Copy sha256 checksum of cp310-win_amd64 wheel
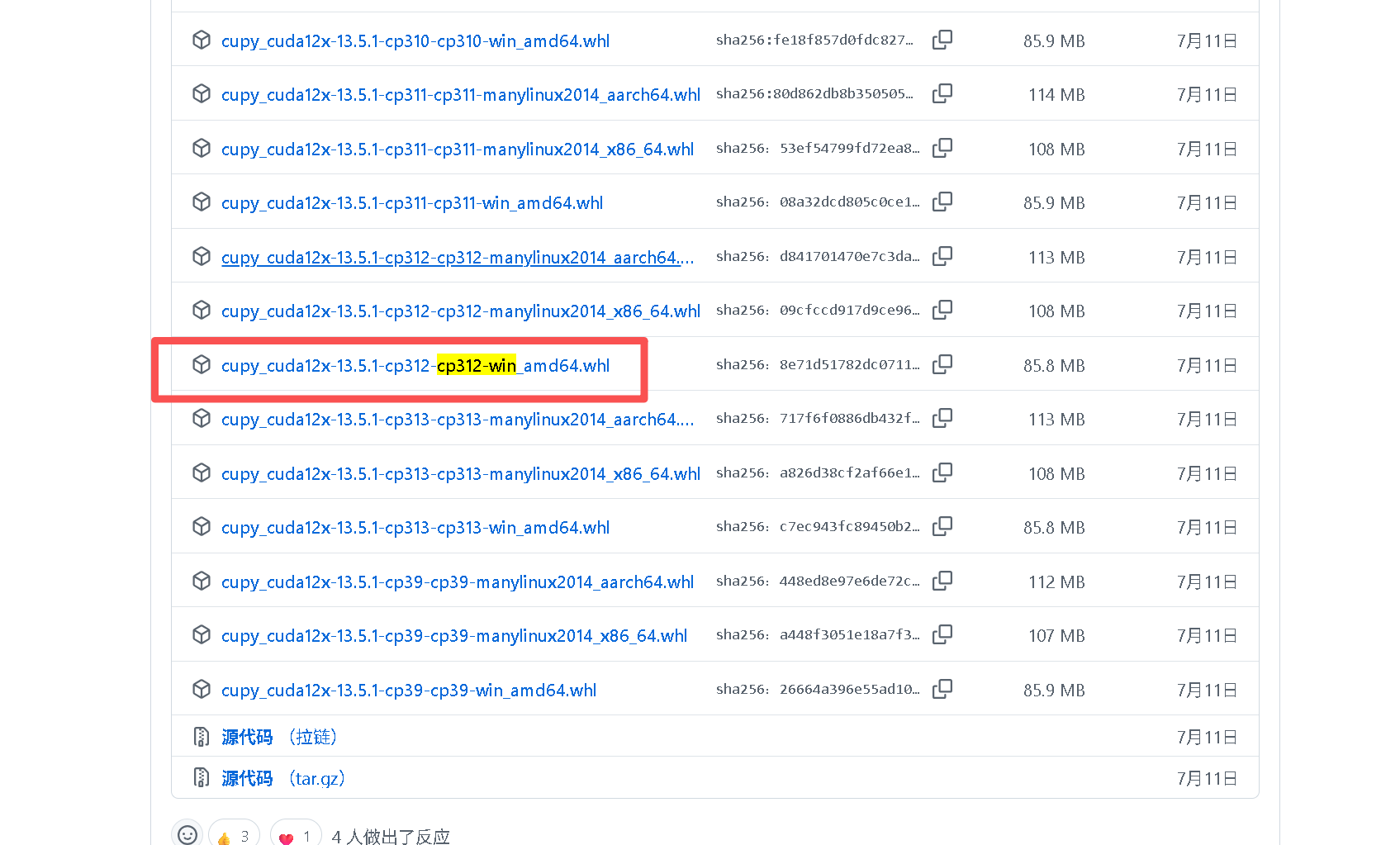This screenshot has width=1400, height=845. pos(942,39)
